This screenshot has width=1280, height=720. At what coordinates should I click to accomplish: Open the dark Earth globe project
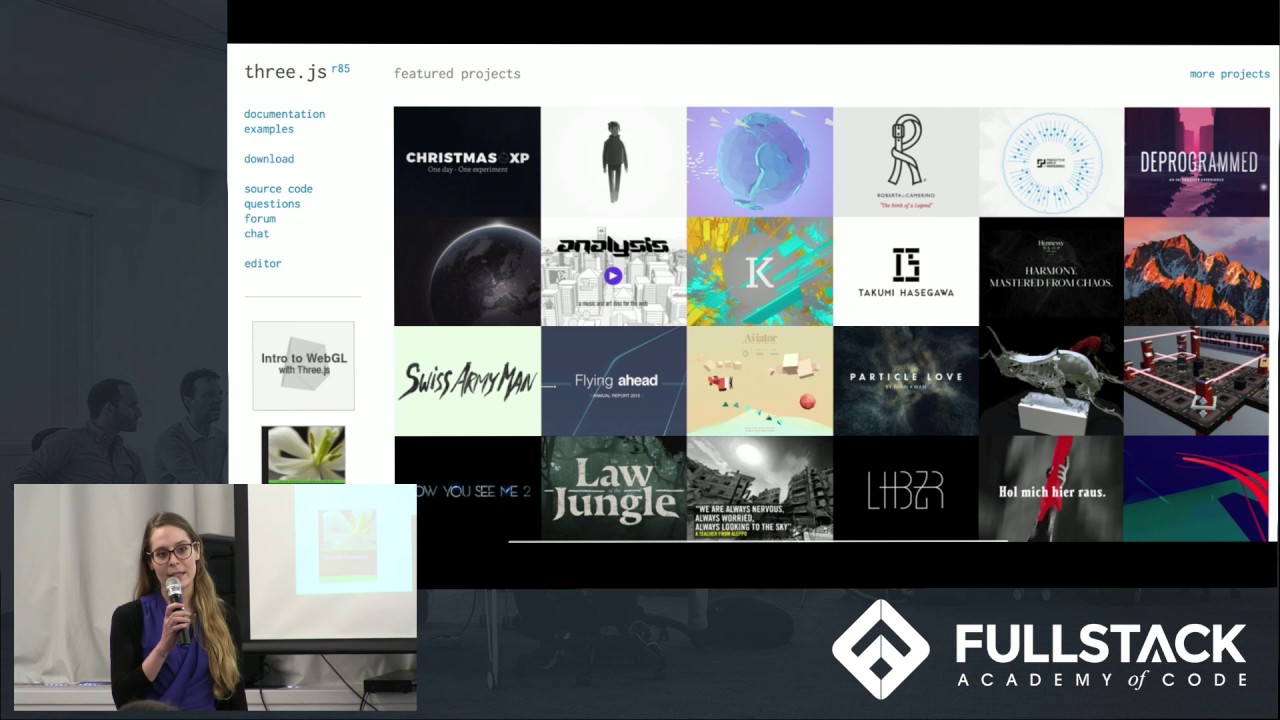tap(467, 272)
